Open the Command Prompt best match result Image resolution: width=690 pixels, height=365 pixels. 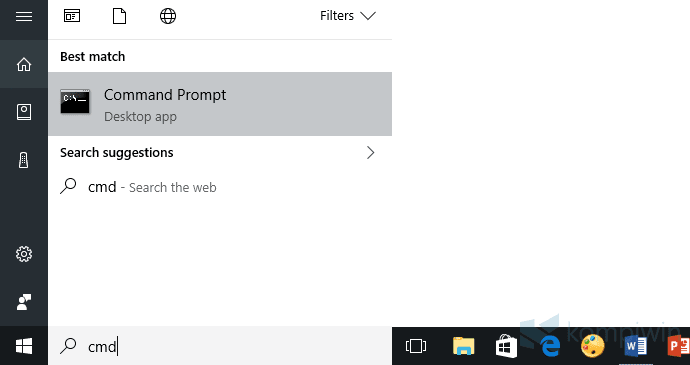(220, 104)
